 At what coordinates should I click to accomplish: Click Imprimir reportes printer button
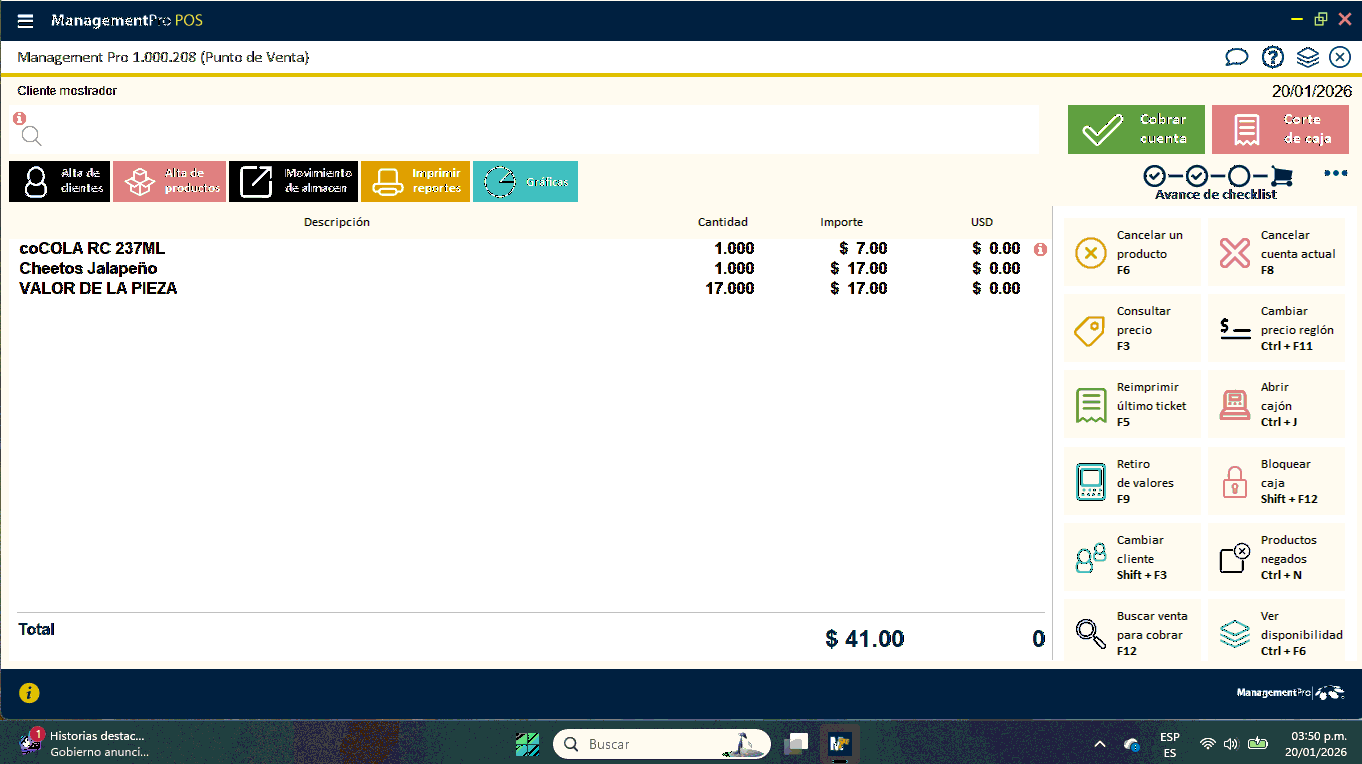pyautogui.click(x=415, y=181)
